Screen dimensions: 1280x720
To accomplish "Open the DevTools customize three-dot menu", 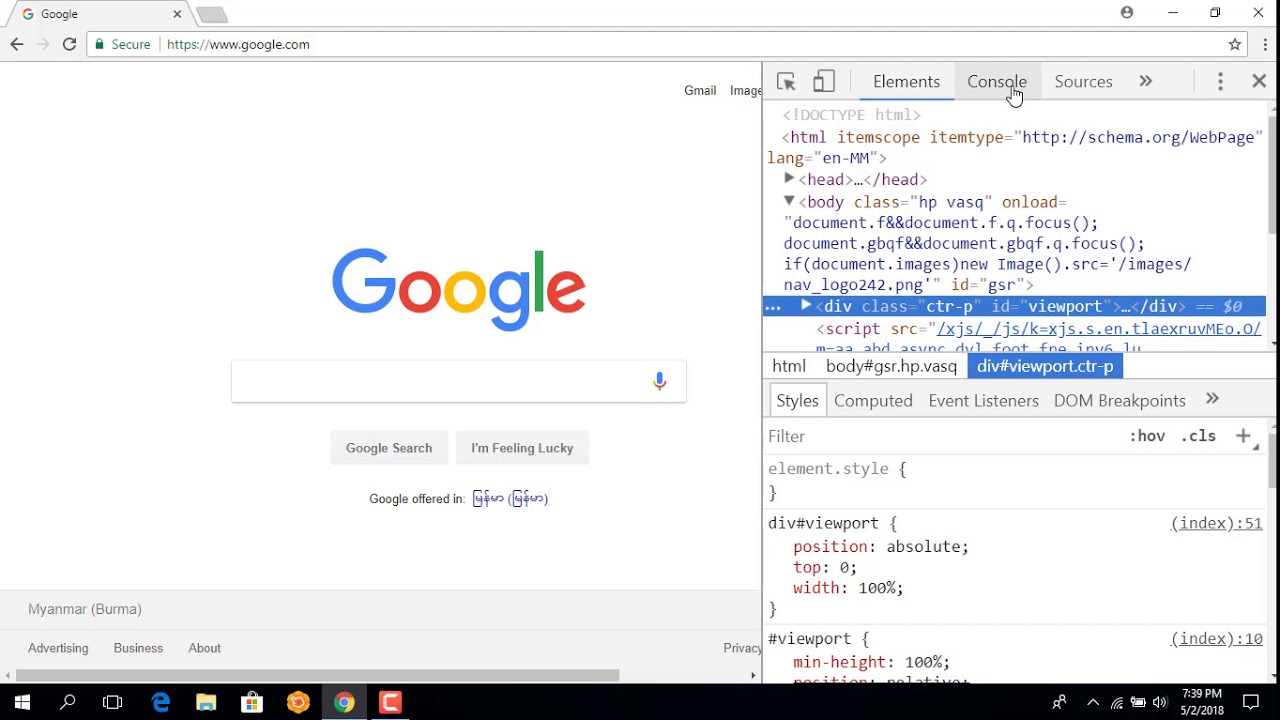I will coord(1220,82).
